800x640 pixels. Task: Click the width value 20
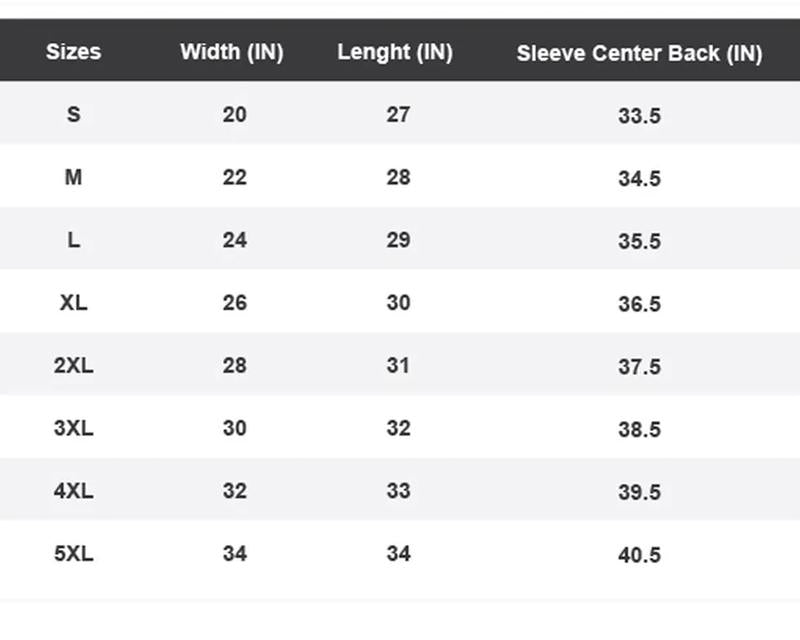[x=234, y=115]
